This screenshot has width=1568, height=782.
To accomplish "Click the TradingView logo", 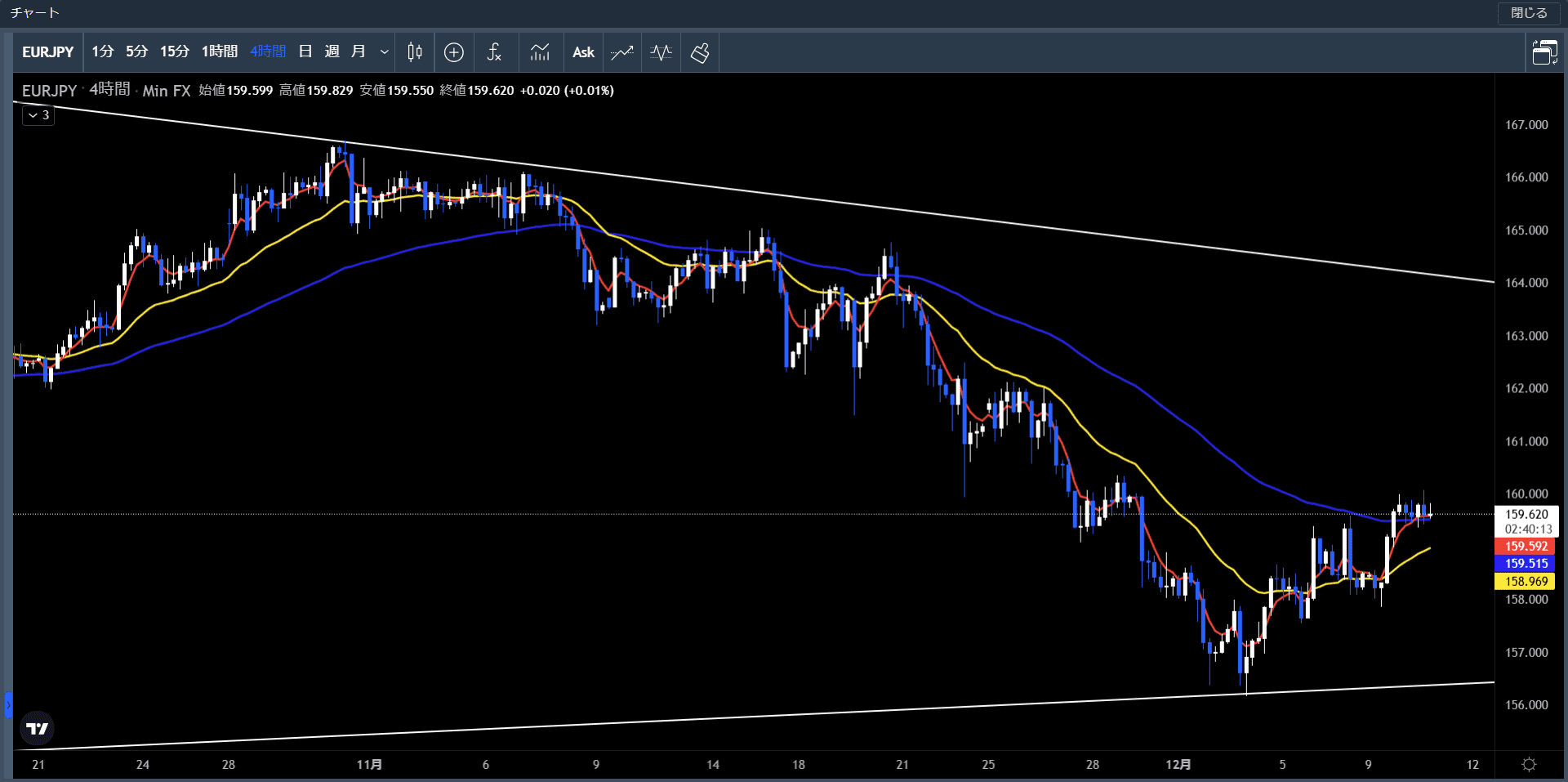I will pos(38,728).
